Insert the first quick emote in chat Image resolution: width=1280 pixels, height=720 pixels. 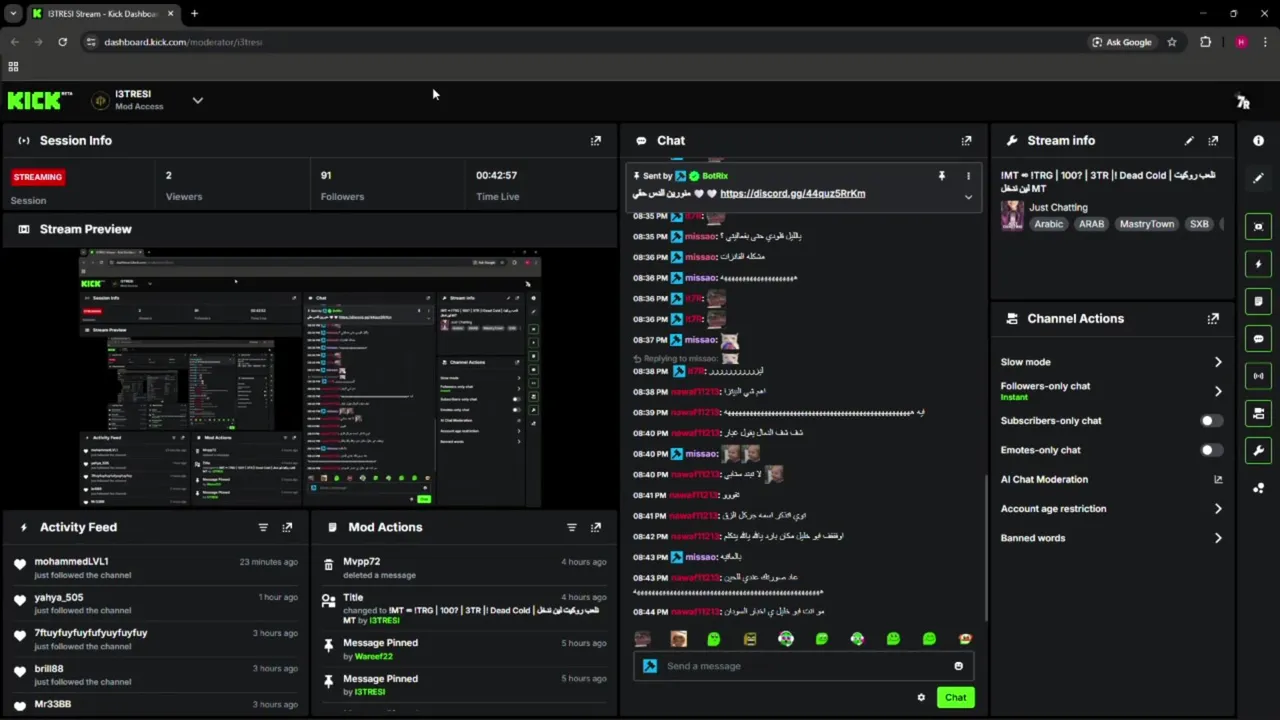point(643,639)
